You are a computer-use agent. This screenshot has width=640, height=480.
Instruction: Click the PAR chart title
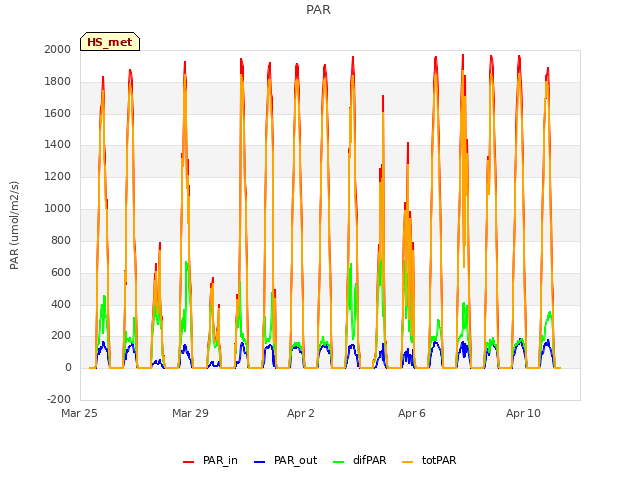tap(318, 10)
